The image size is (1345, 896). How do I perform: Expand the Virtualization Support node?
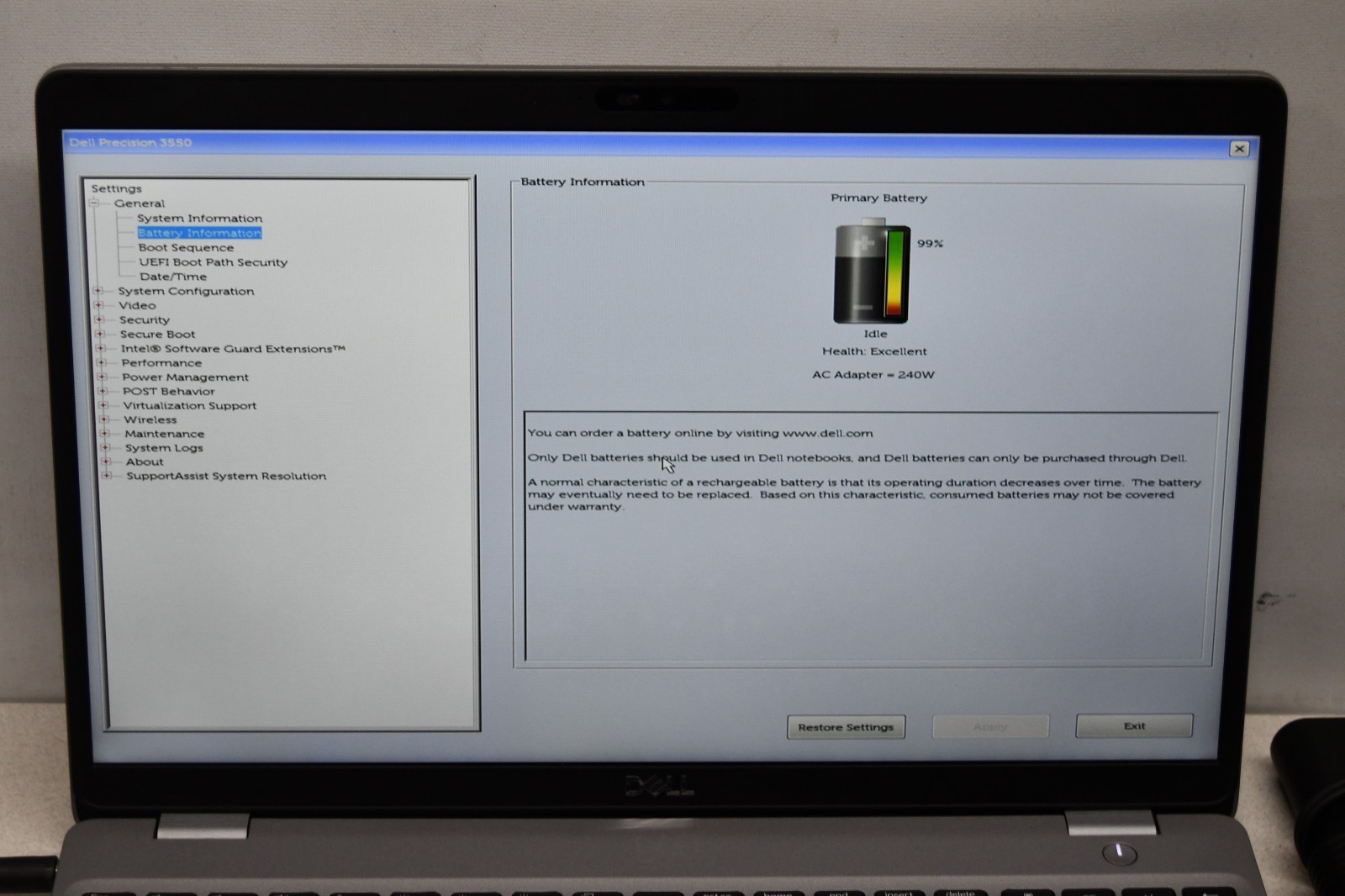coord(103,405)
